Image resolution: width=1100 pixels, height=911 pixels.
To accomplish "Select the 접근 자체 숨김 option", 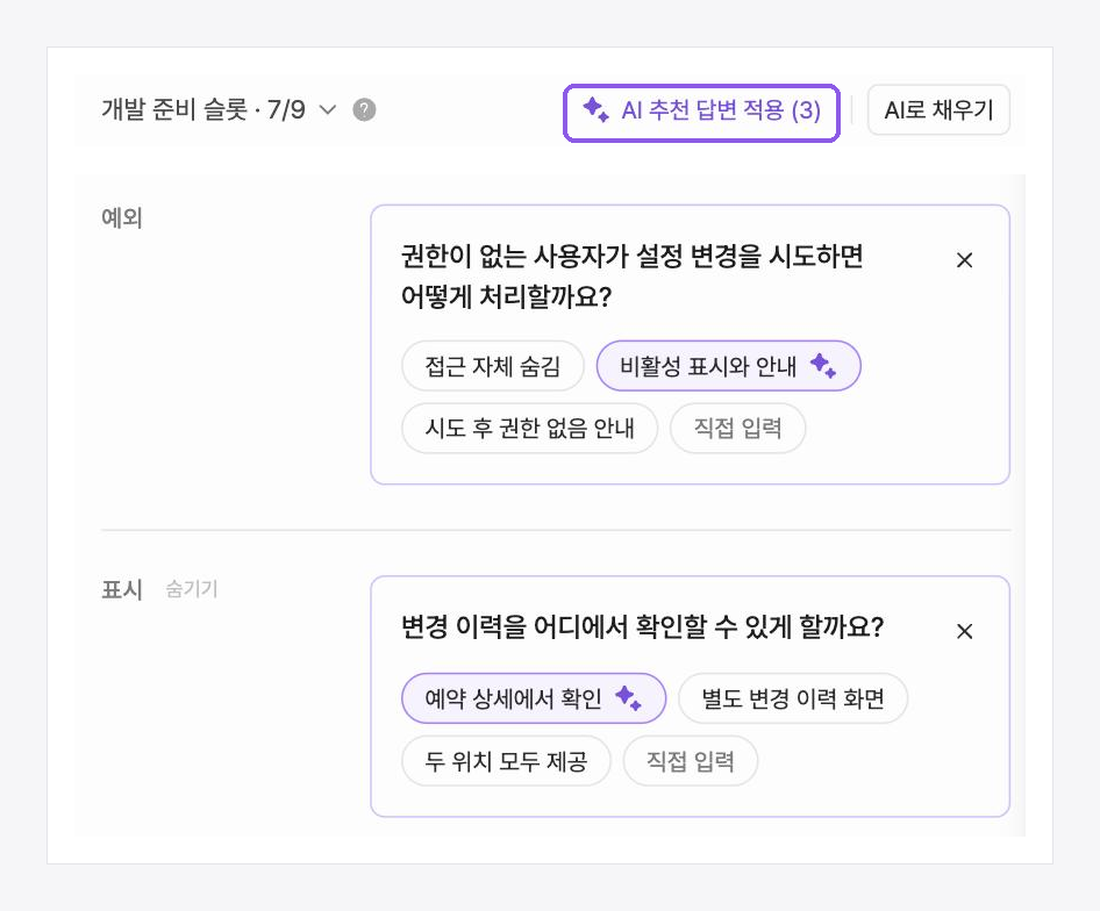I will 492,366.
